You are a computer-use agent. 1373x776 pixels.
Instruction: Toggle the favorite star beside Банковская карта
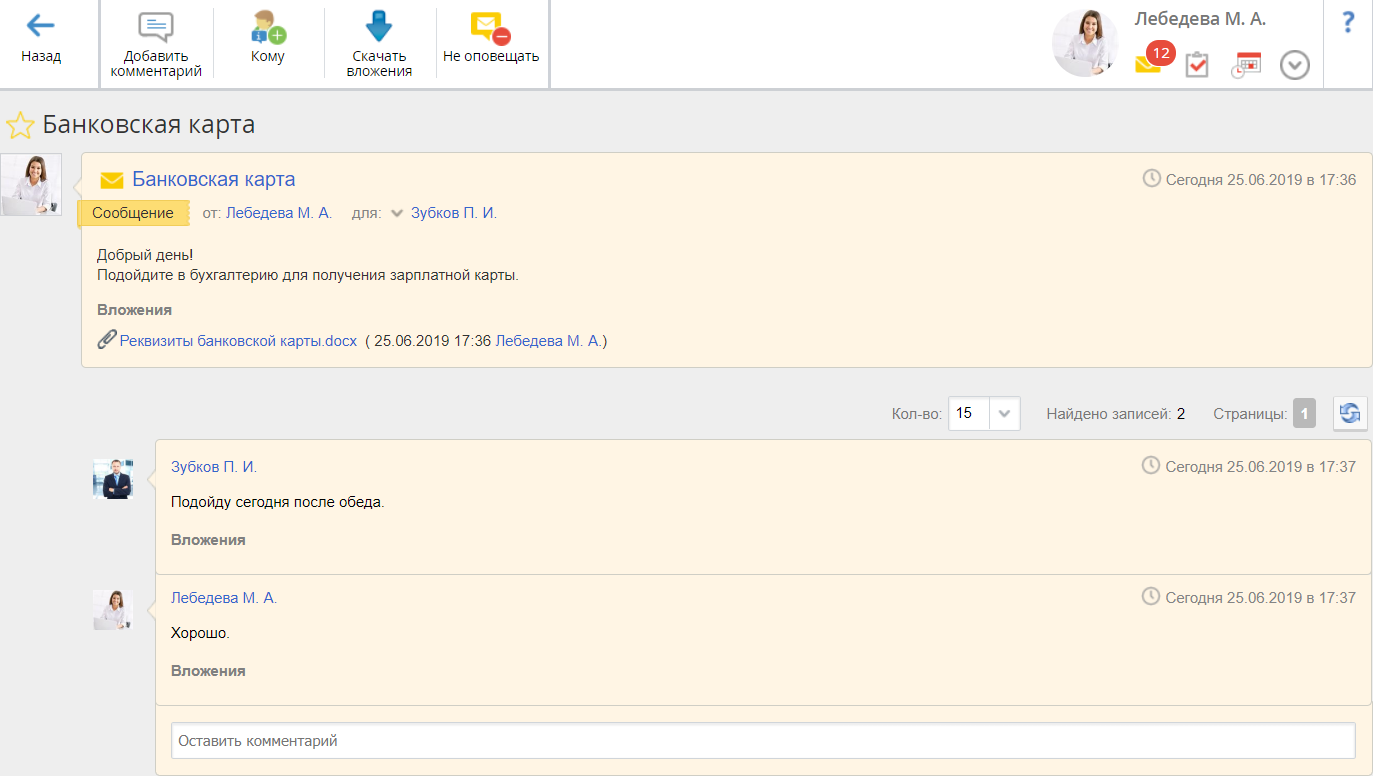click(19, 126)
